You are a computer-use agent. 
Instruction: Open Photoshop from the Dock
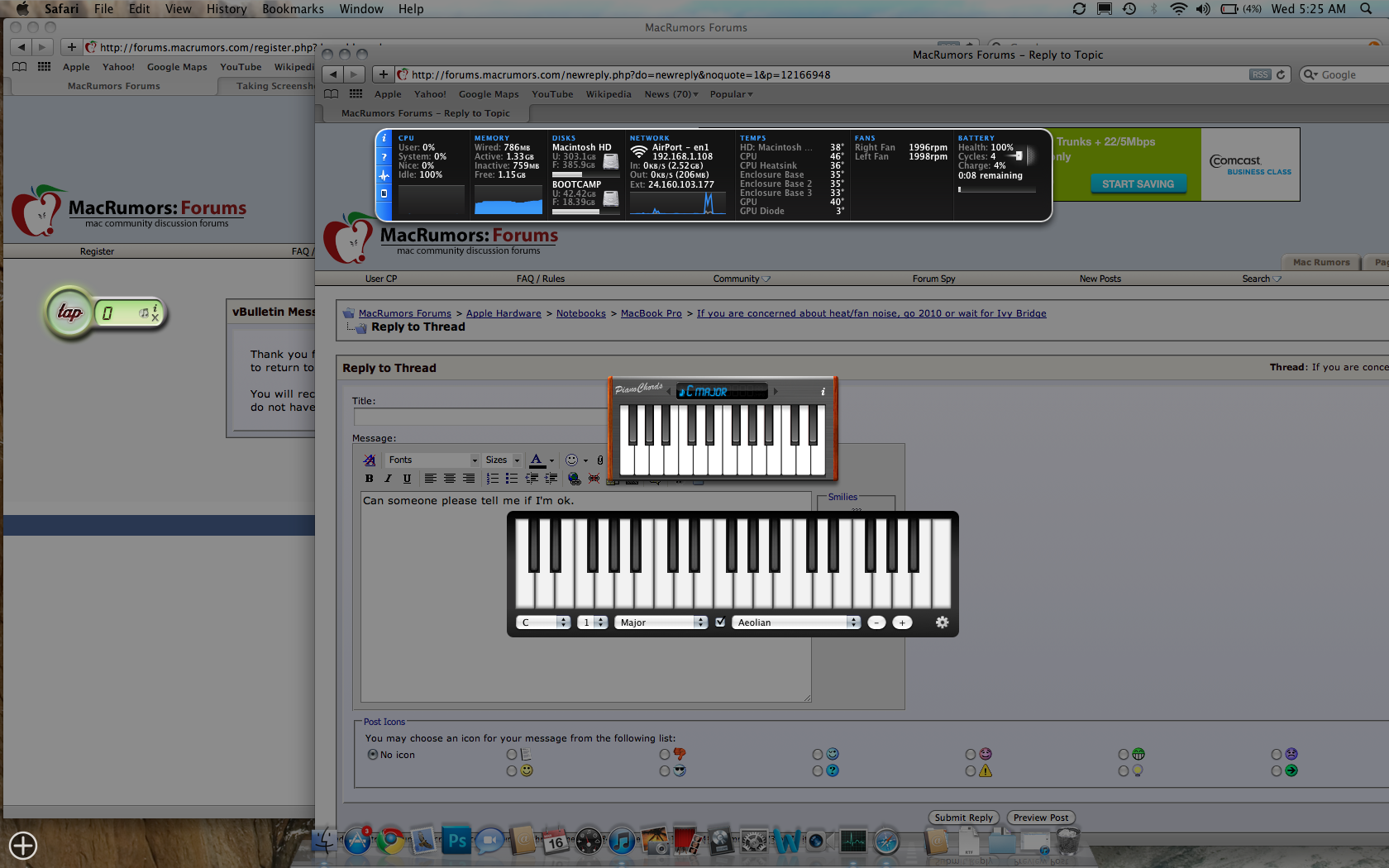[x=456, y=842]
